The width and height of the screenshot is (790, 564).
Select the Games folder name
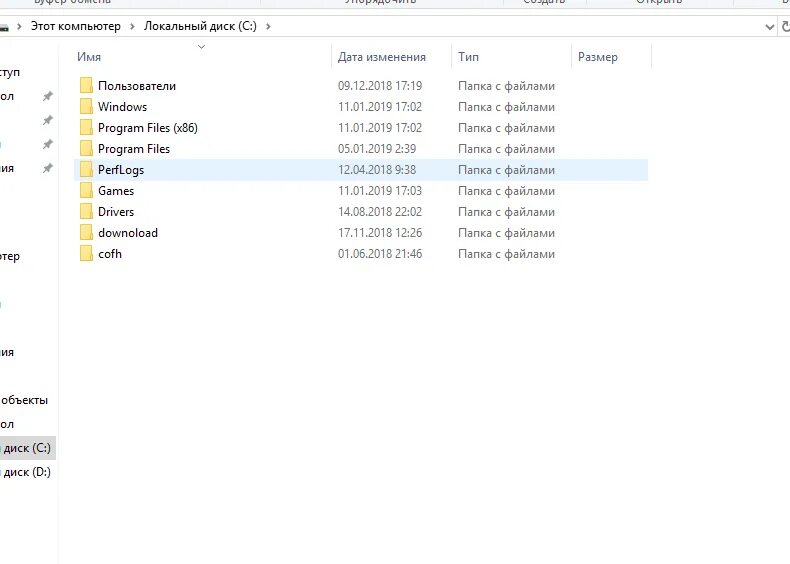(x=116, y=191)
